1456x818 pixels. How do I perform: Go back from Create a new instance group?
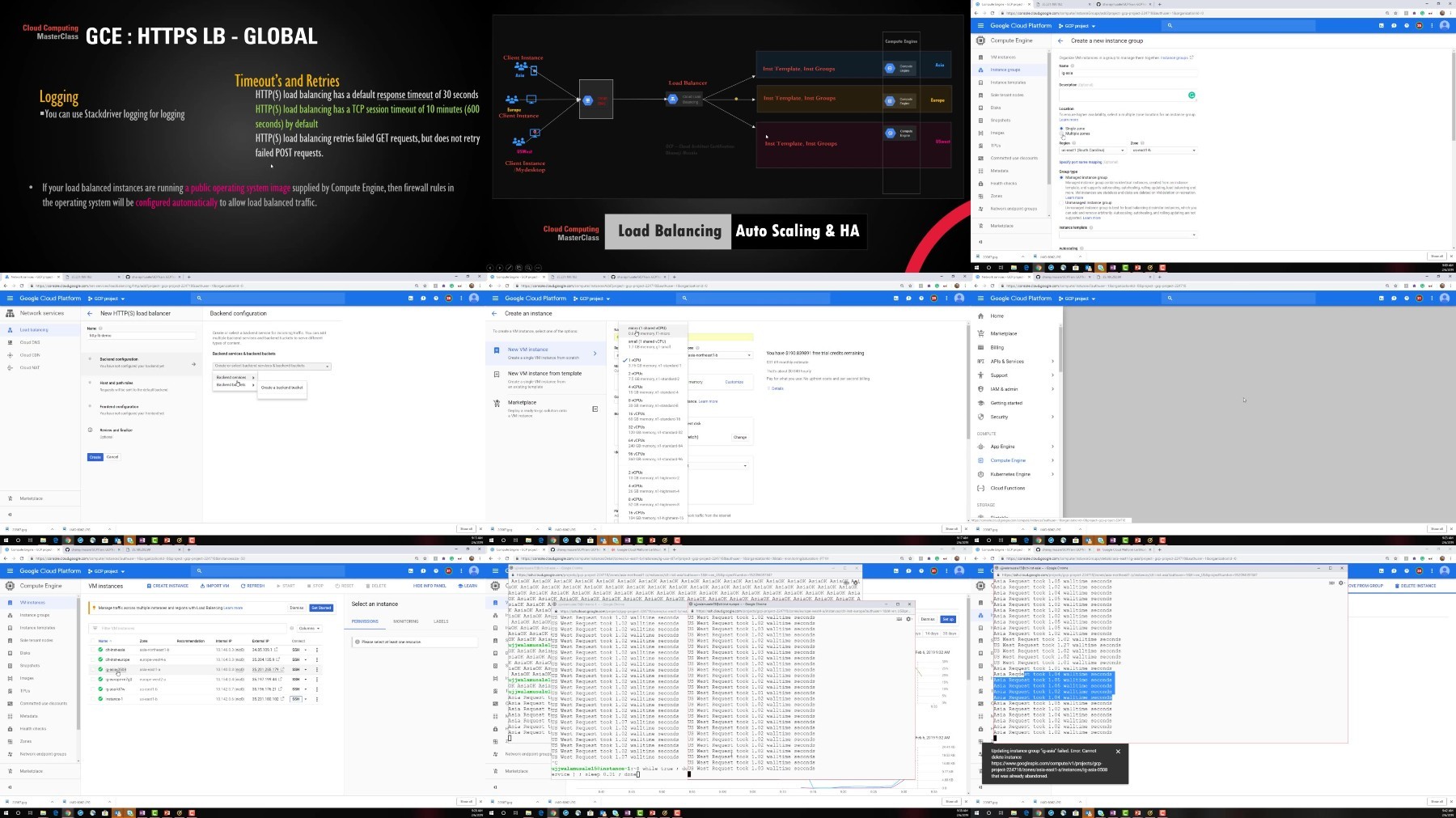(1060, 40)
